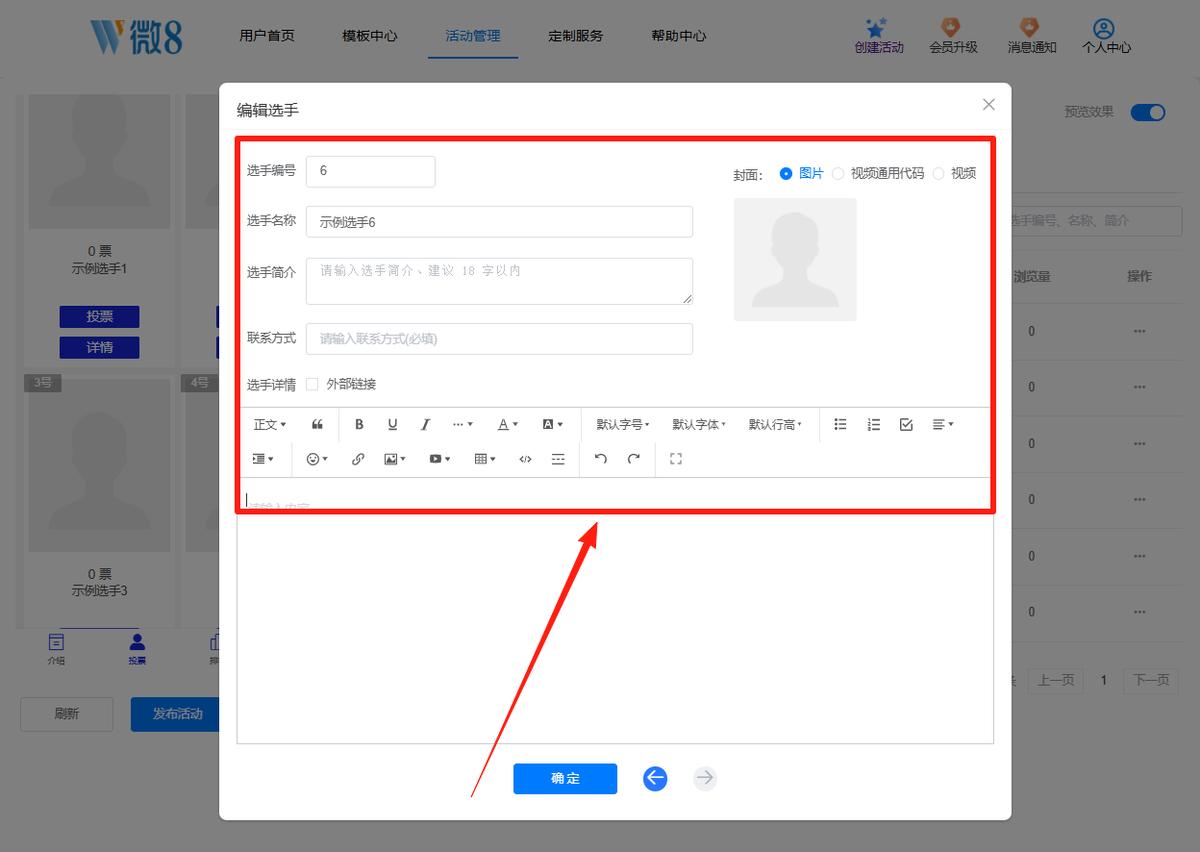
Task: Expand the text background color dropdown
Action: (x=553, y=425)
